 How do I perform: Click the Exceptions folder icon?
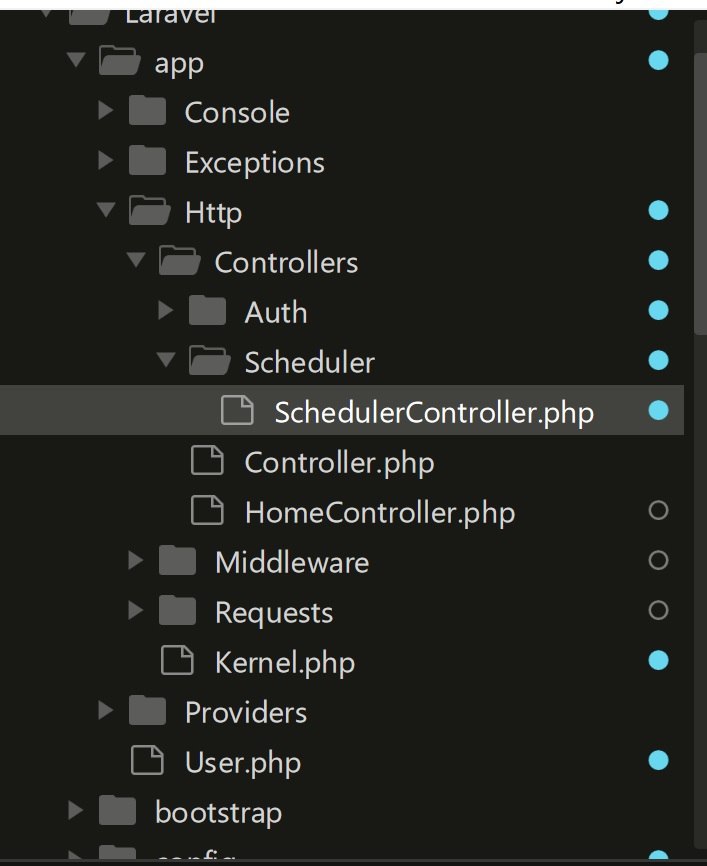point(147,160)
